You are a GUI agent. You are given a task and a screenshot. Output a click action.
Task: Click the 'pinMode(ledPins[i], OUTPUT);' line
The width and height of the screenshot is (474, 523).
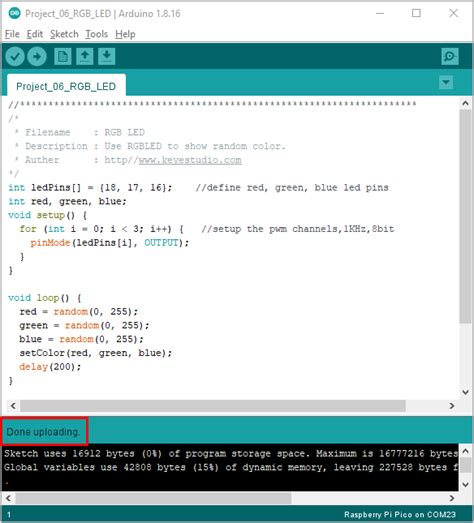[109, 243]
